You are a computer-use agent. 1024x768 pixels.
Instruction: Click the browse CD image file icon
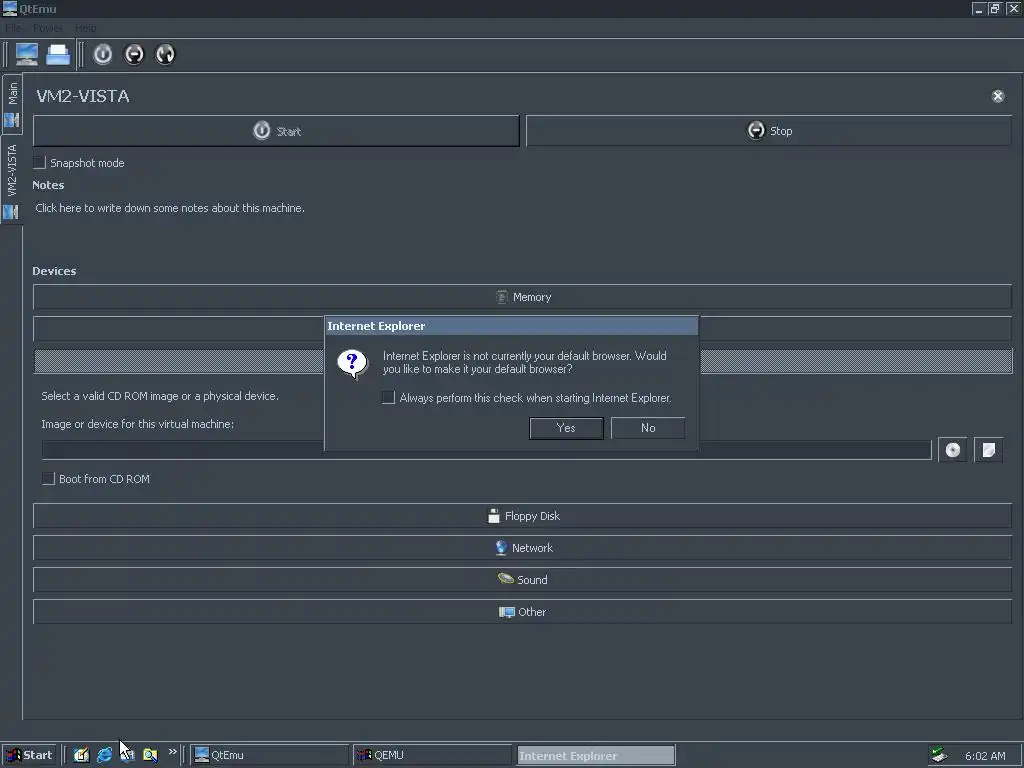point(989,450)
